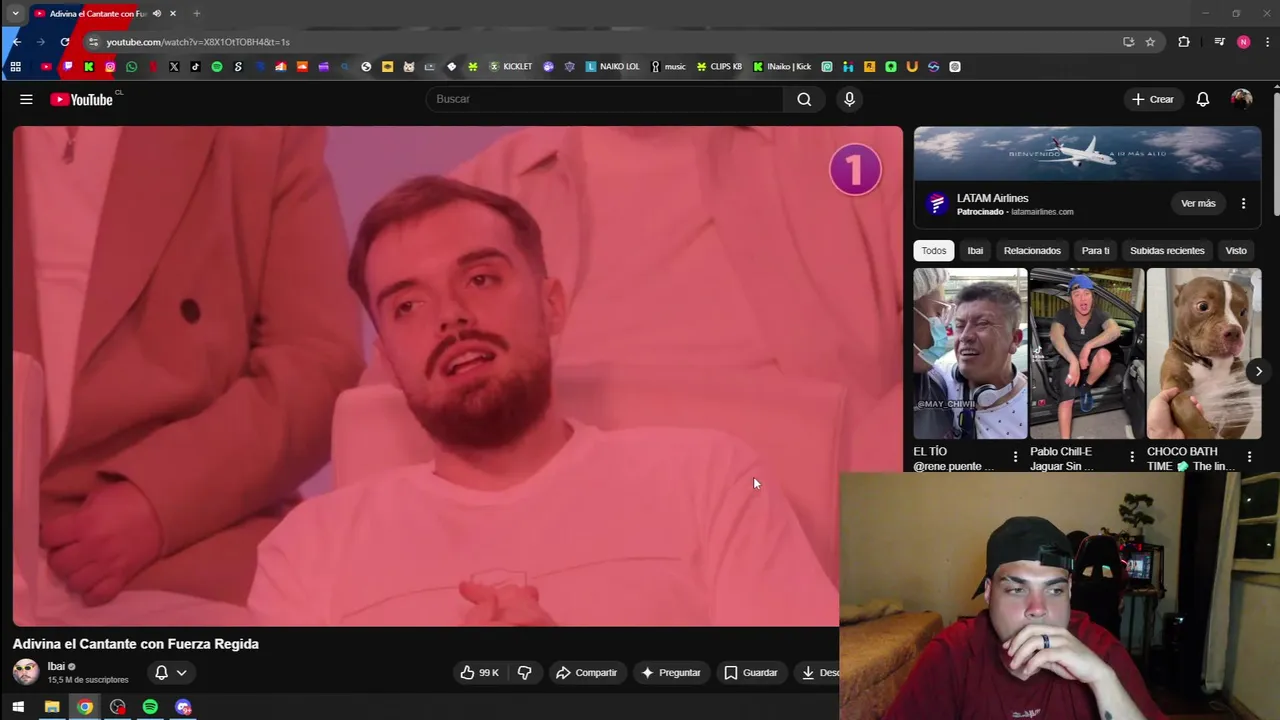Open Chrome apps grid shortcut
This screenshot has width=1280, height=720.
click(x=15, y=67)
